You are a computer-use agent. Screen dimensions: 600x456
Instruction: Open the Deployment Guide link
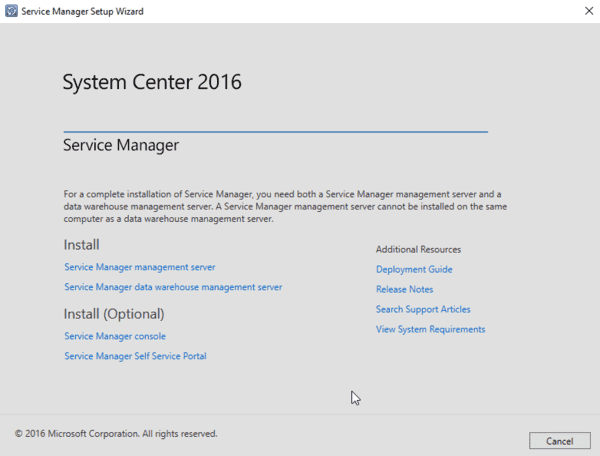point(414,269)
